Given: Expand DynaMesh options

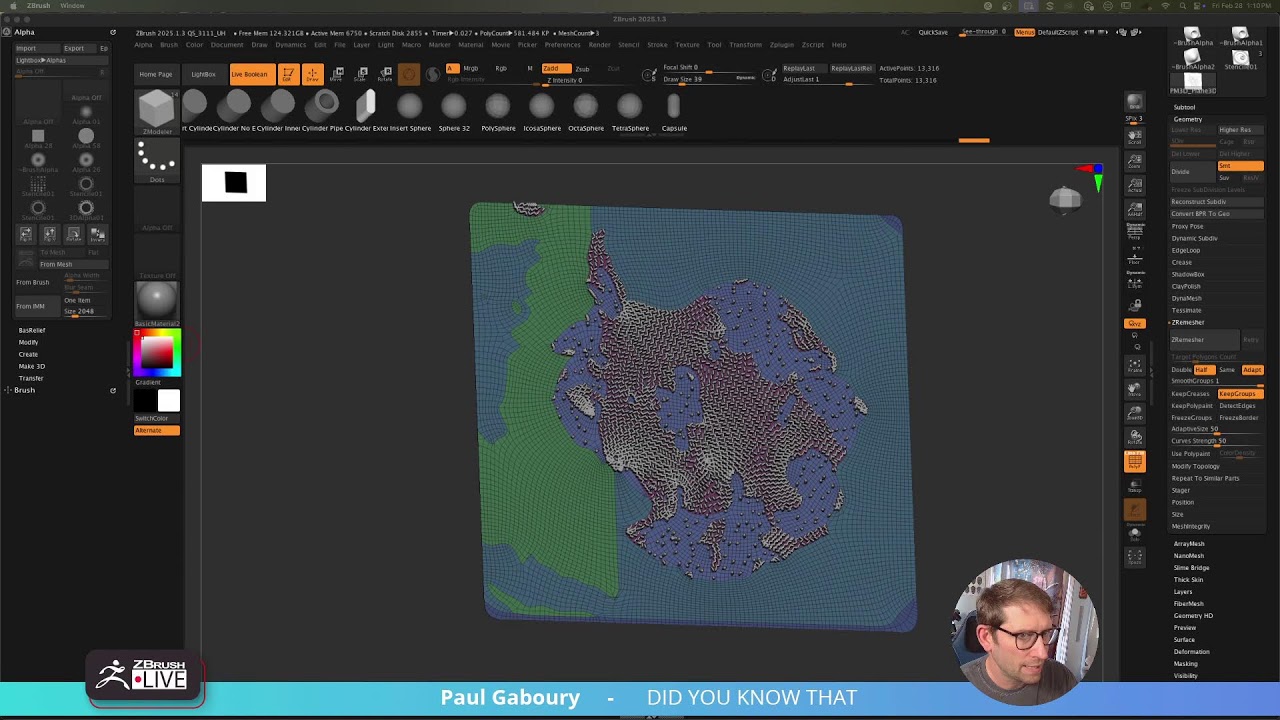Looking at the screenshot, I should 1187,298.
